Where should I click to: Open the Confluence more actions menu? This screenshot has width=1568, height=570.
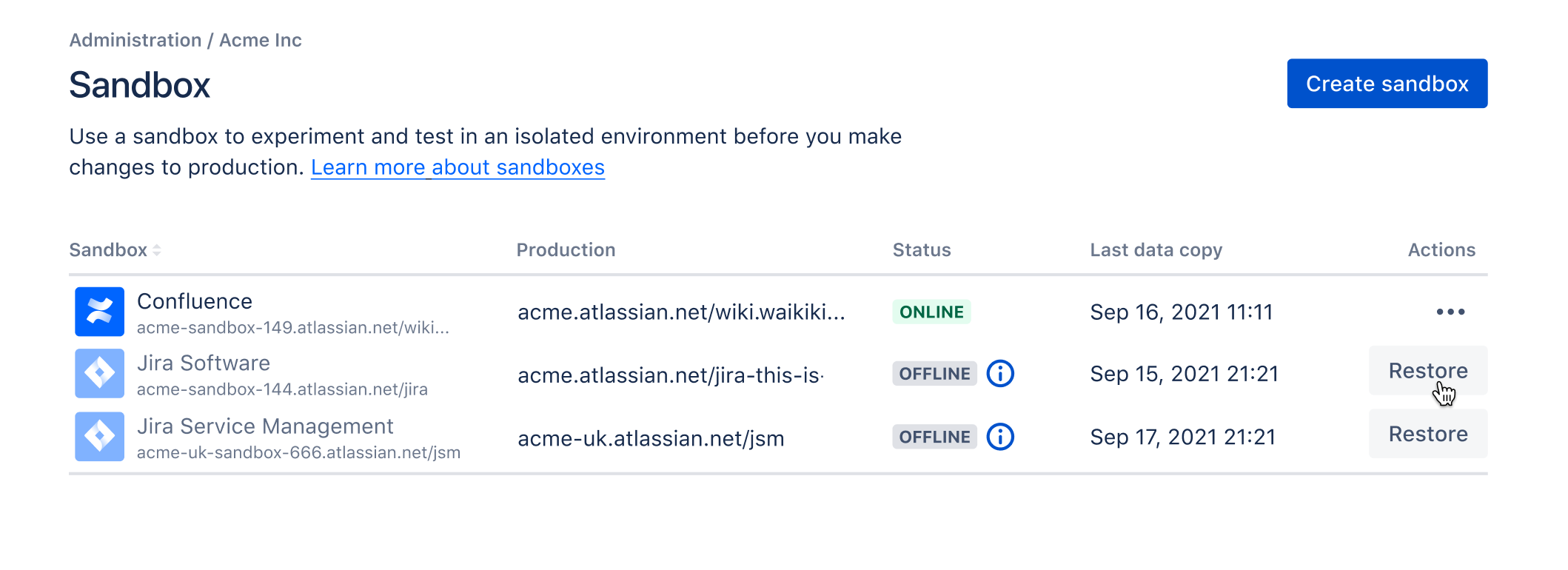coord(1450,312)
